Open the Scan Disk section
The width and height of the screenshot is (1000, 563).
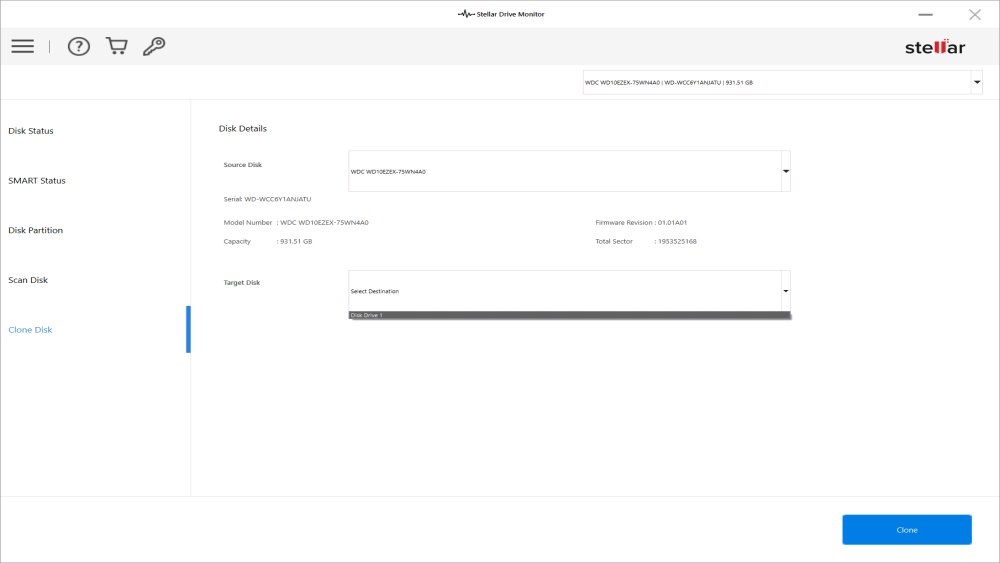[x=28, y=280]
